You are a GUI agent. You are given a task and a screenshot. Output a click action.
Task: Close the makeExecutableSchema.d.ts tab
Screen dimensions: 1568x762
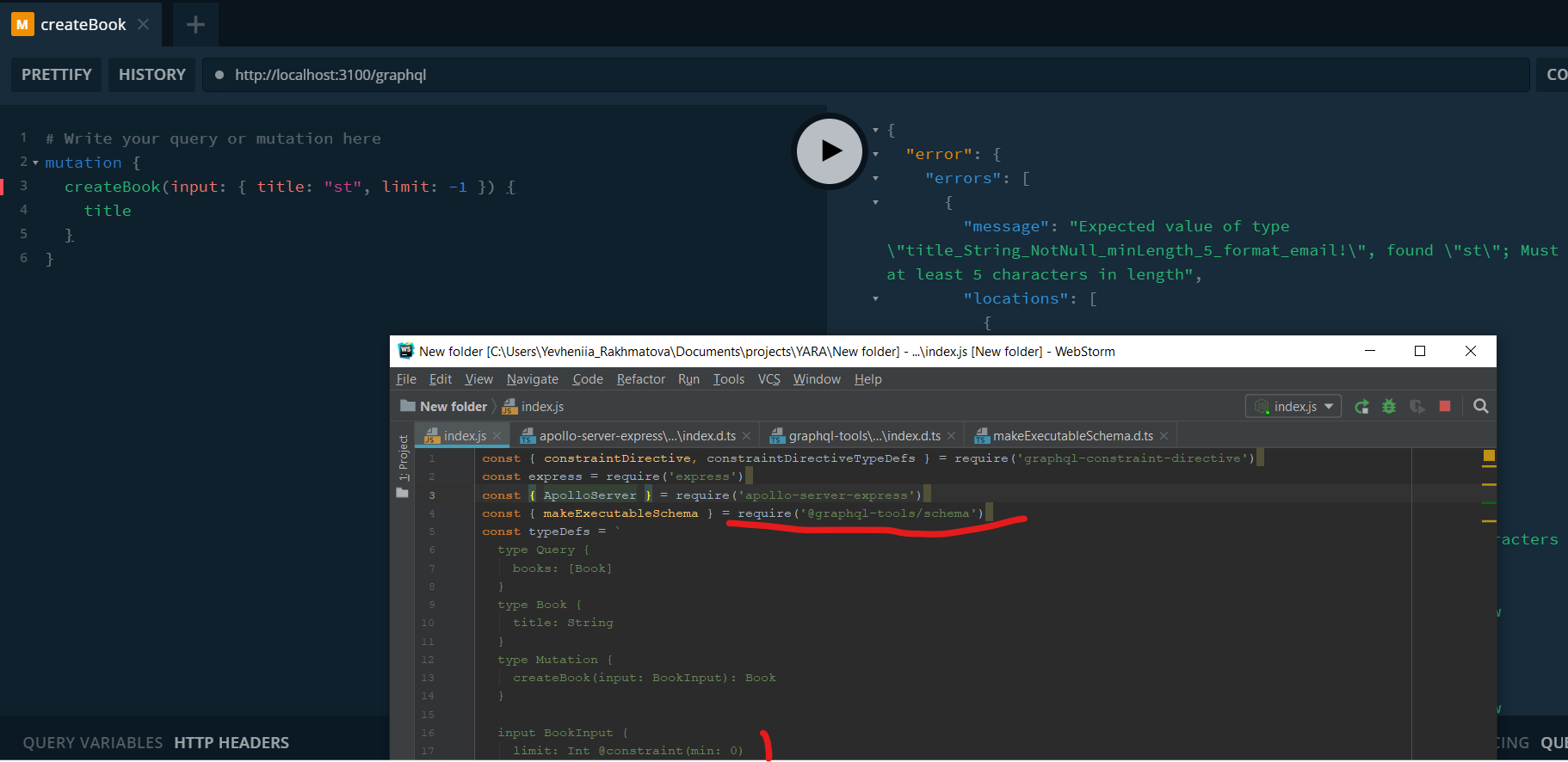1164,436
